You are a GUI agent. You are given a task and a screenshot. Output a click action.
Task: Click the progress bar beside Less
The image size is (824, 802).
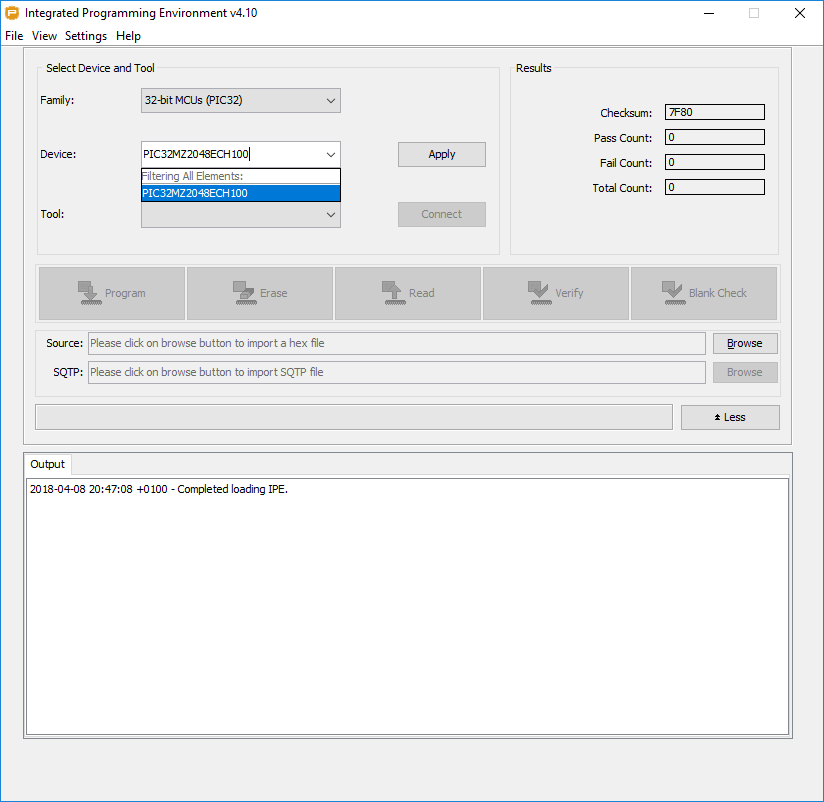click(353, 417)
